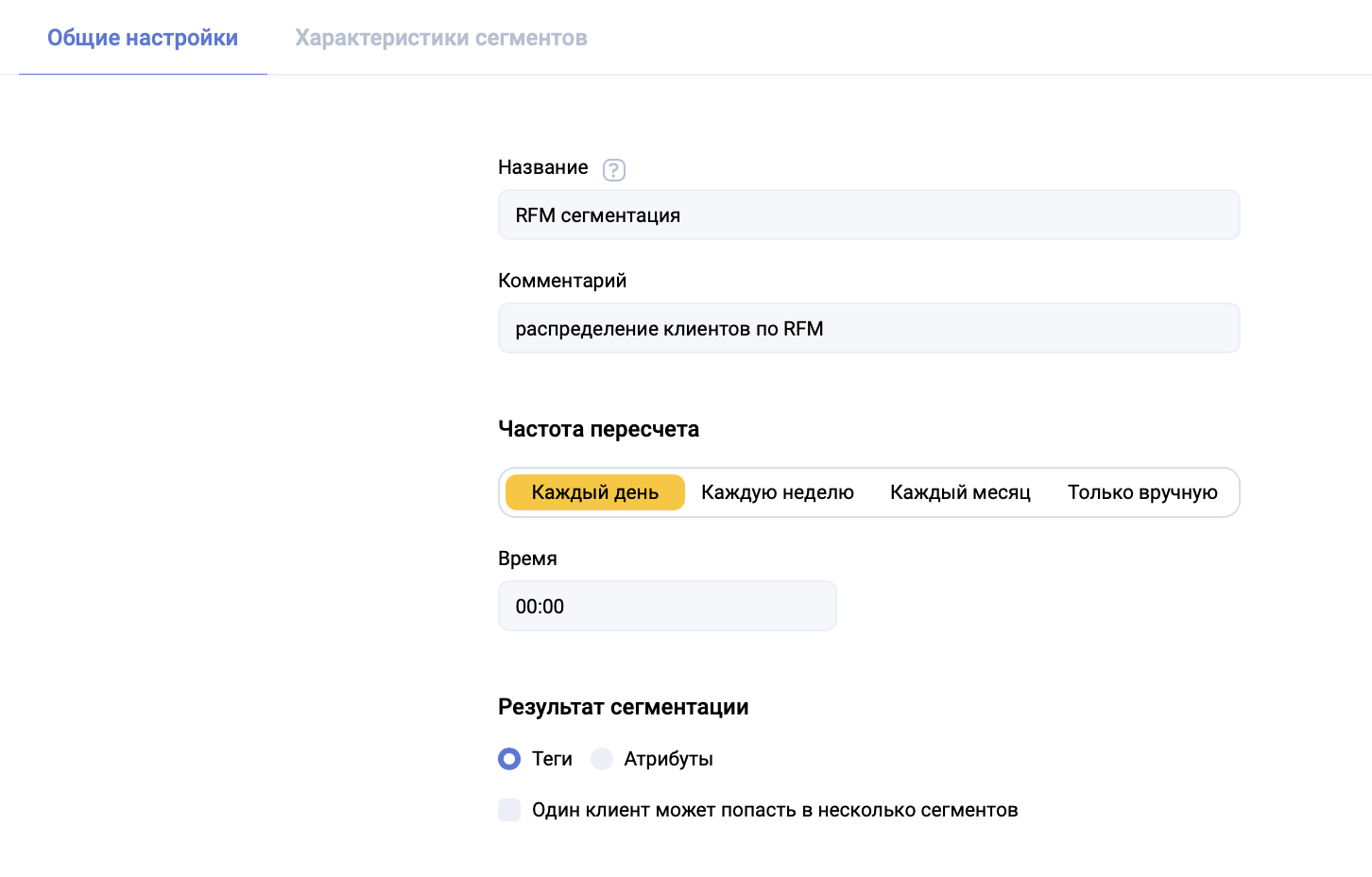Click the Название field label text

(542, 167)
